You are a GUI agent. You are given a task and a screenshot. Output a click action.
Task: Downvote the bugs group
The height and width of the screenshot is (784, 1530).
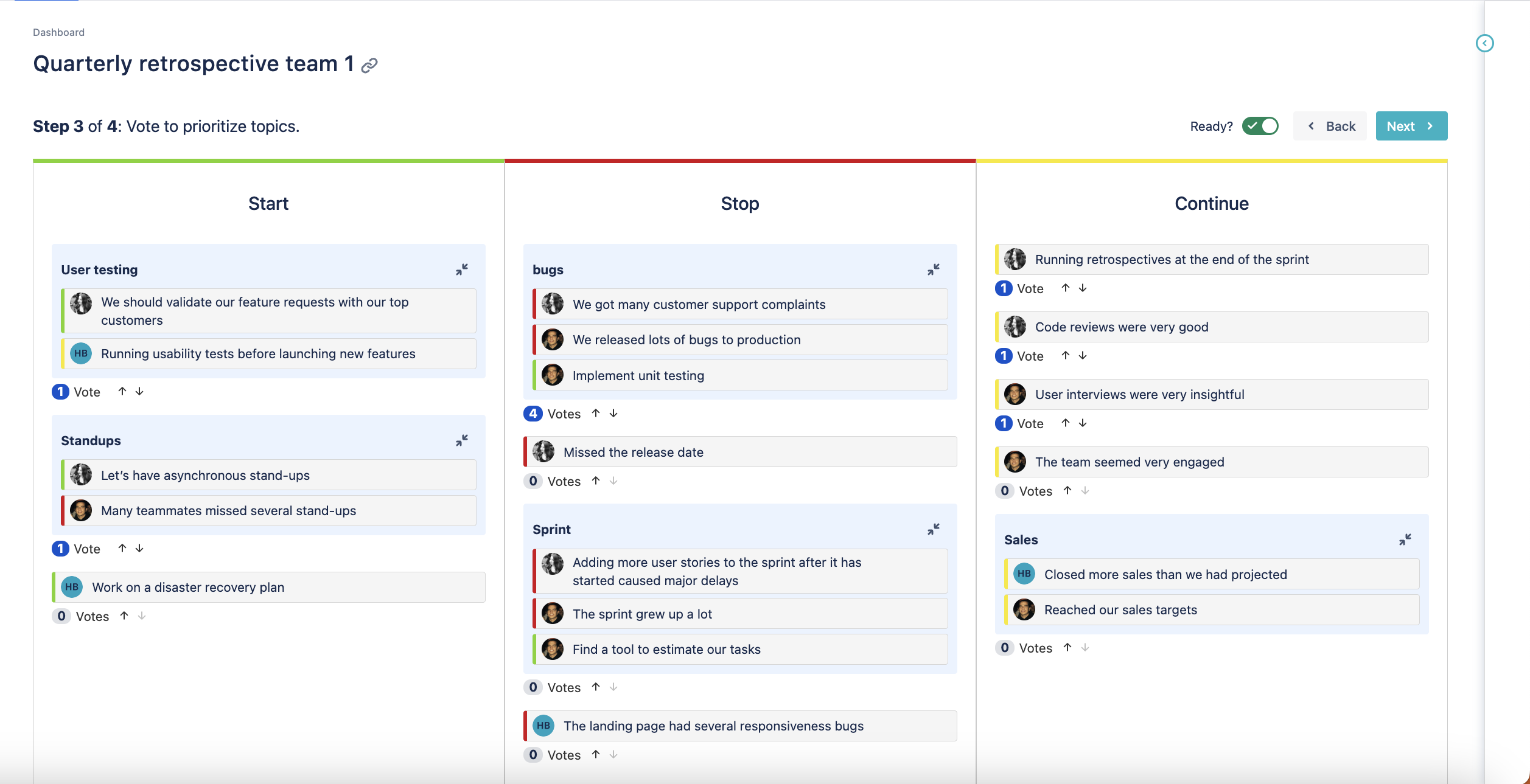pyautogui.click(x=613, y=413)
